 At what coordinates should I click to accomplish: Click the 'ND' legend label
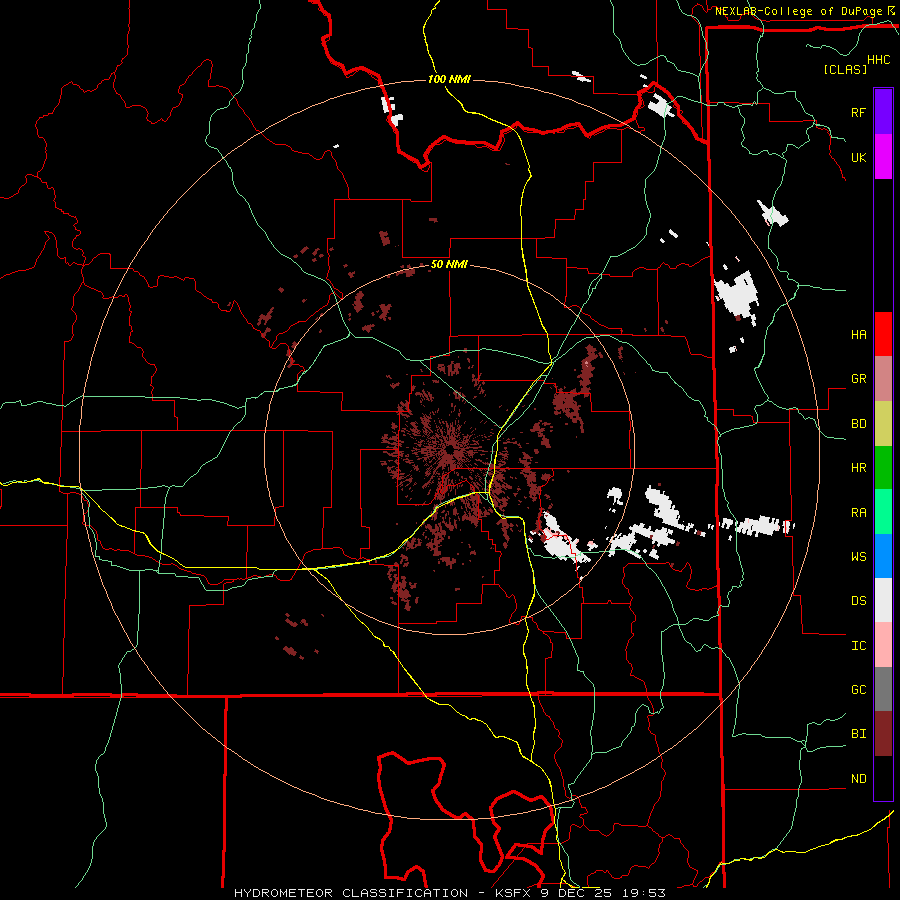(x=858, y=779)
